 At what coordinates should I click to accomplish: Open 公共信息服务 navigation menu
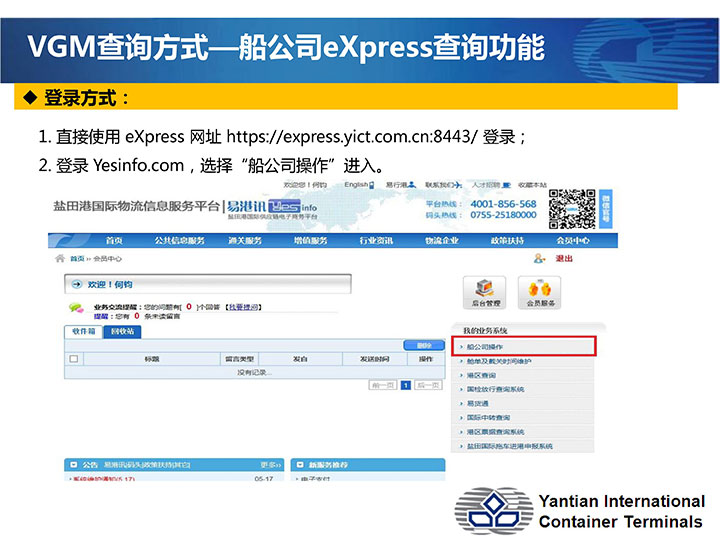tap(179, 240)
